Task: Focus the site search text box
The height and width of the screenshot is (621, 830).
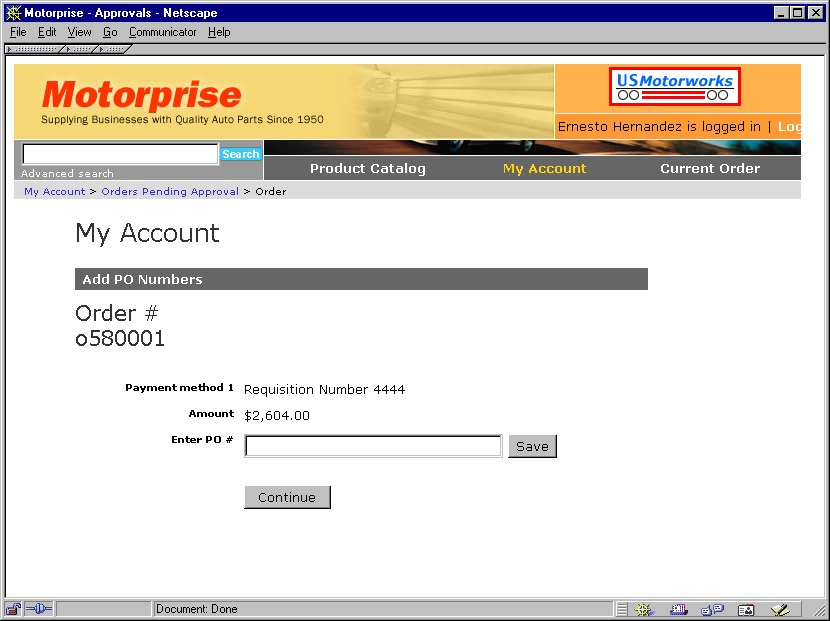Action: point(120,154)
